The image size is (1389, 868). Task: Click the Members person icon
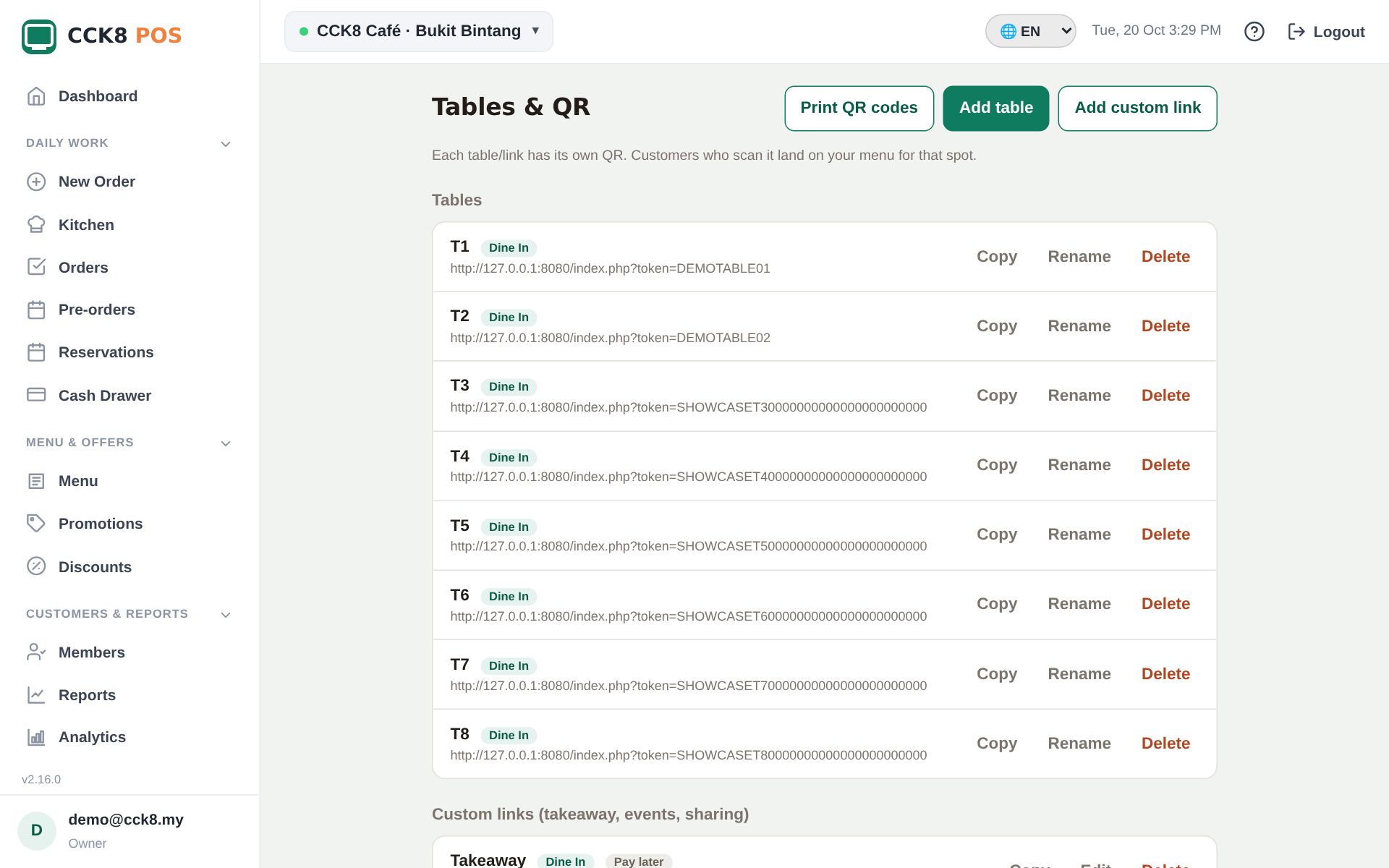36,652
